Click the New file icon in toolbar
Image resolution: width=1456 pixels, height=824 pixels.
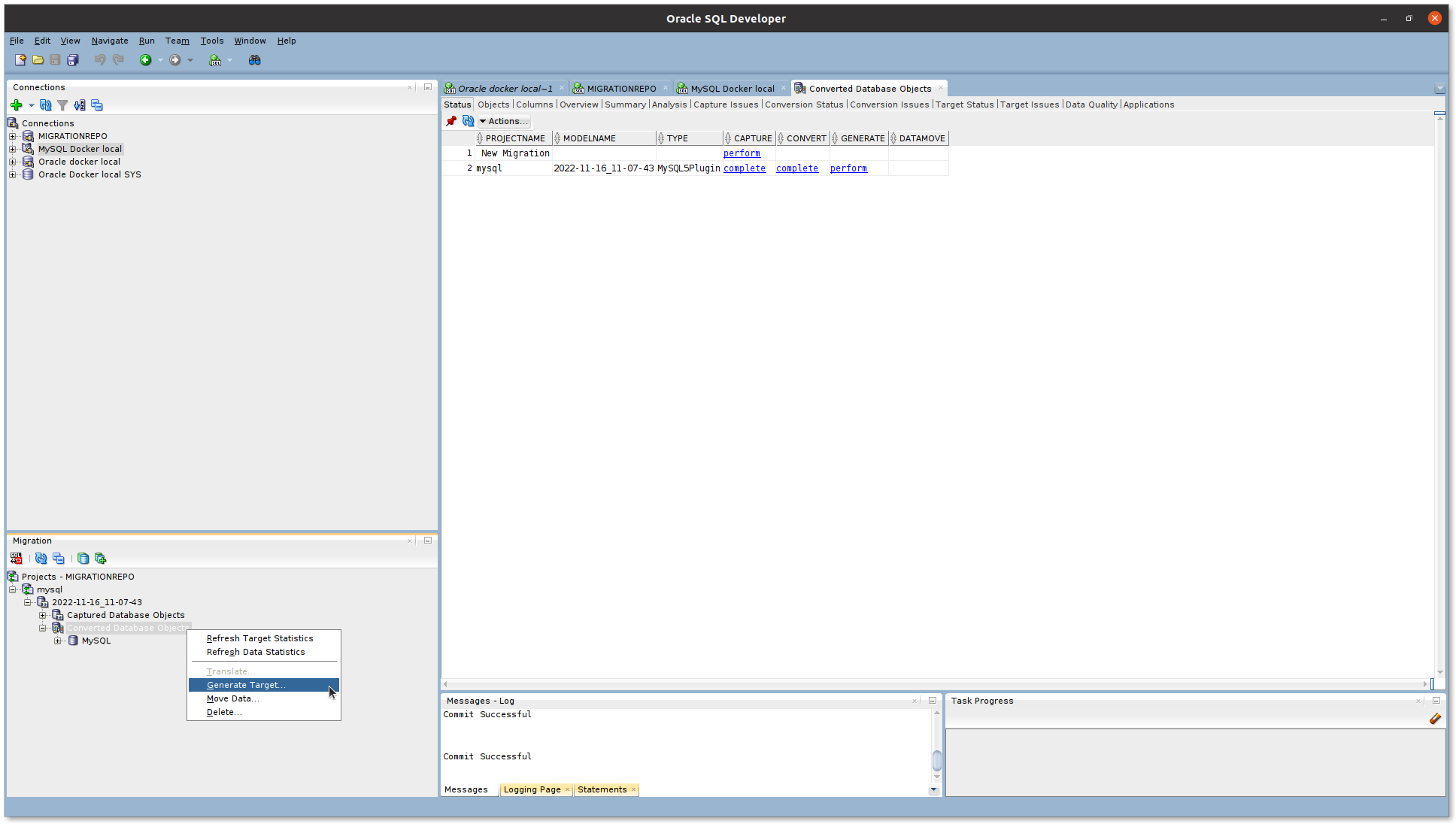tap(20, 60)
